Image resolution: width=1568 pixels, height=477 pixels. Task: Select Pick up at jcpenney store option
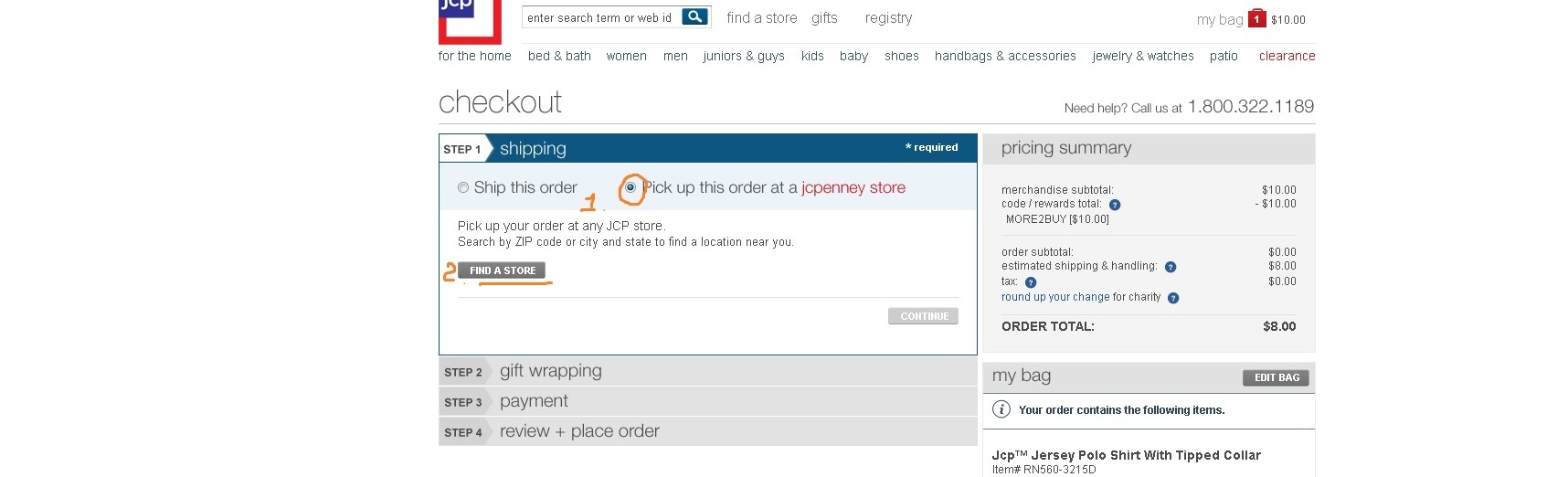click(630, 187)
